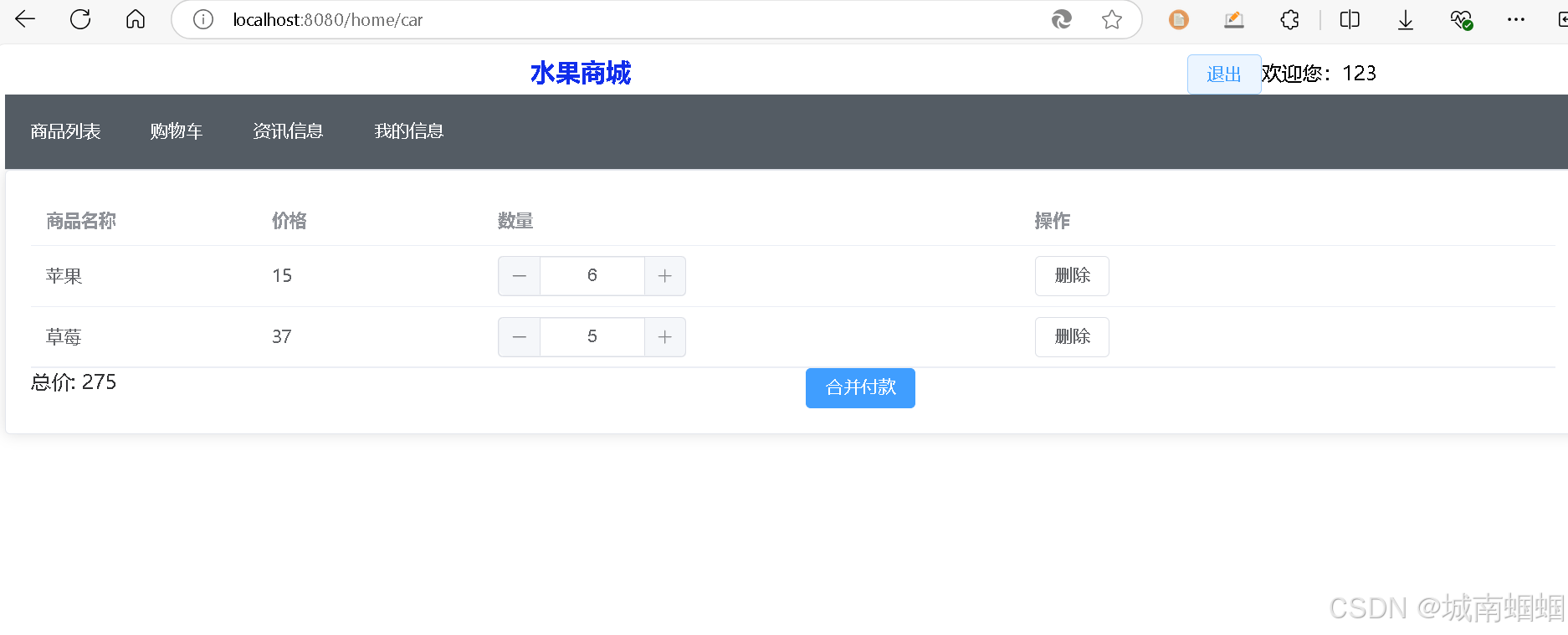1568x635 pixels.
Task: Click the 总价: 275 total text
Action: point(74,382)
